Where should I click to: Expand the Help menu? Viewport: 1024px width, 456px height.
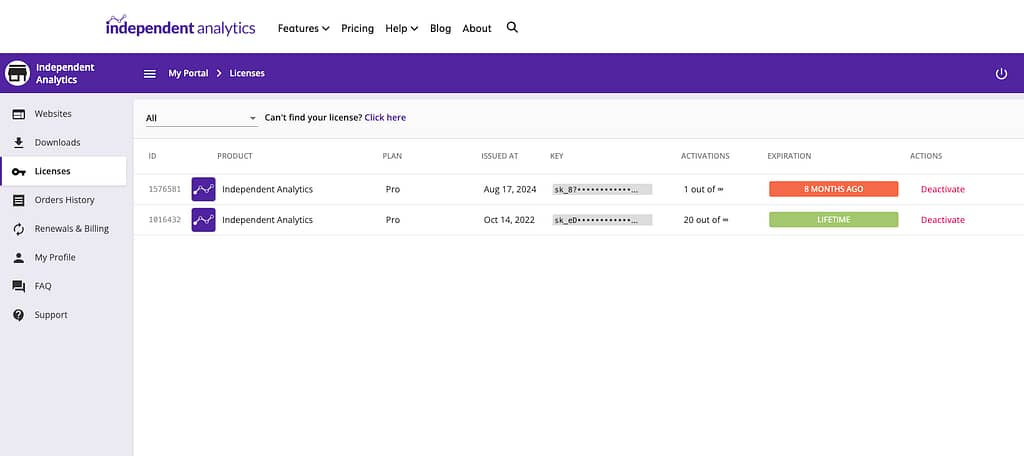401,29
